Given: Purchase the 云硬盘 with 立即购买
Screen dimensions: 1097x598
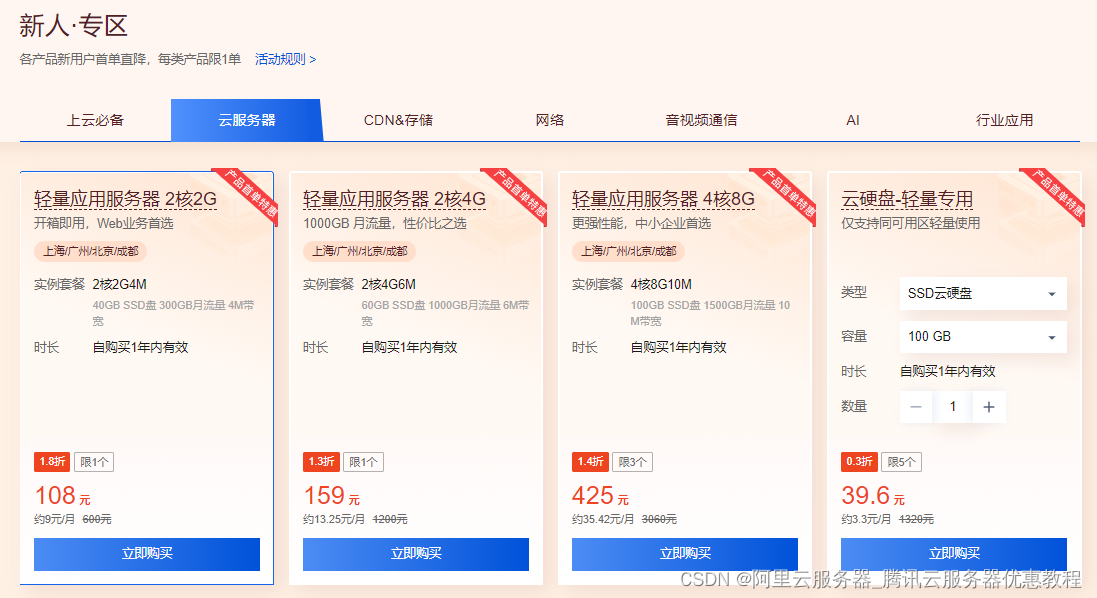Looking at the screenshot, I should [x=953, y=554].
